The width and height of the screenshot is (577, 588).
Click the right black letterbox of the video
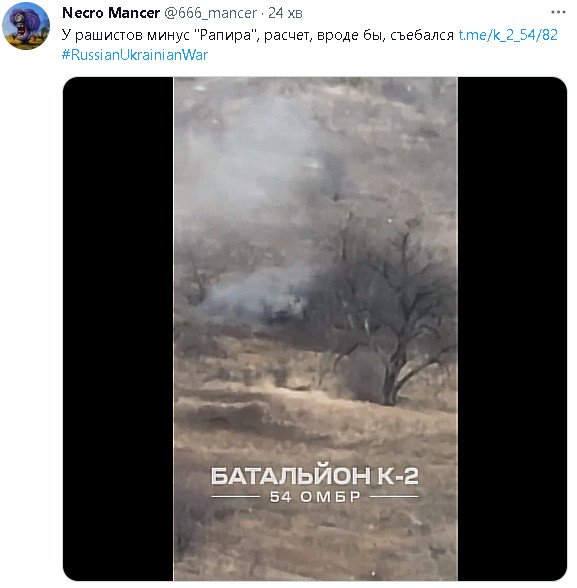coord(512,329)
